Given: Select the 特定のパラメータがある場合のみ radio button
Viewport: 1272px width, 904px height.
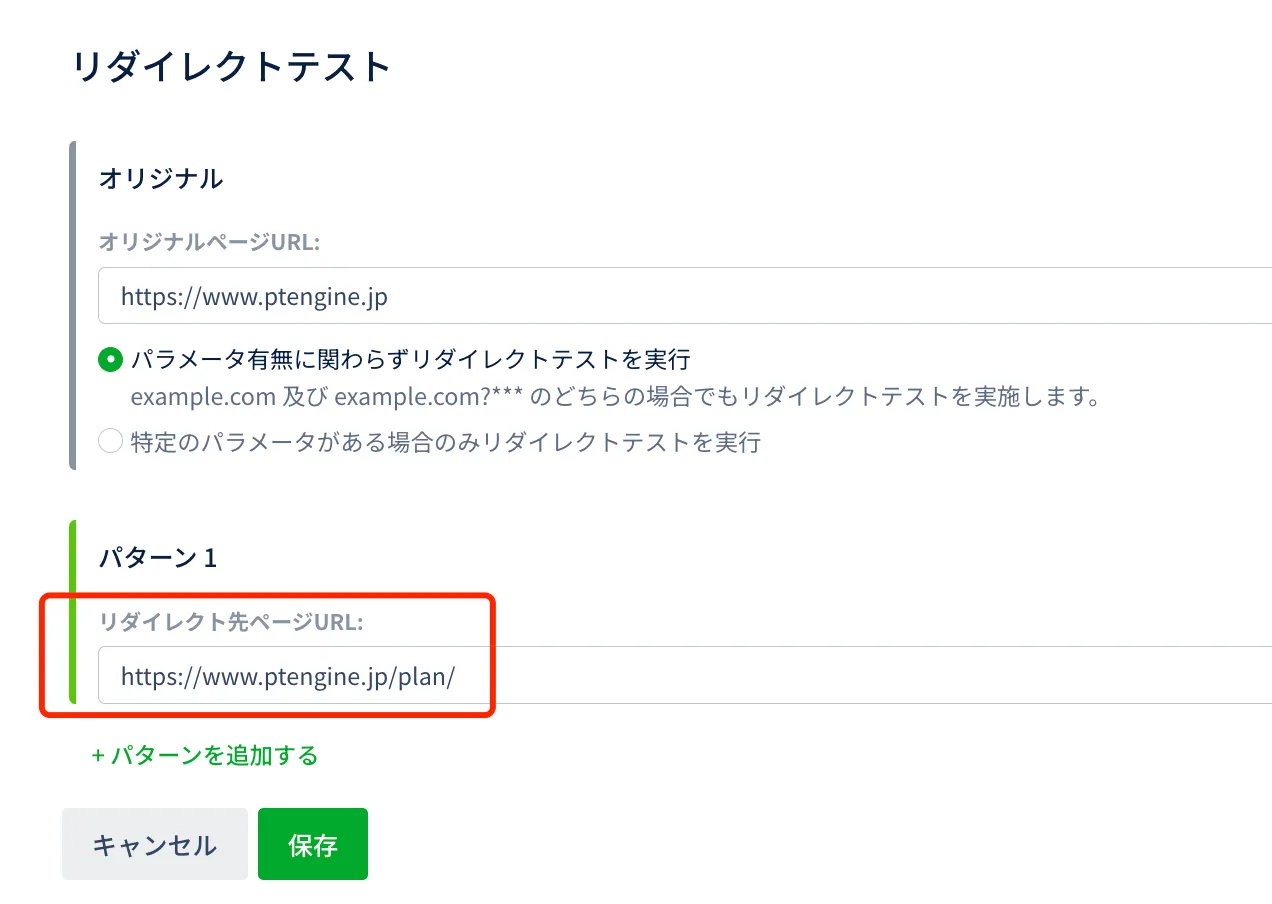Looking at the screenshot, I should coord(111,441).
